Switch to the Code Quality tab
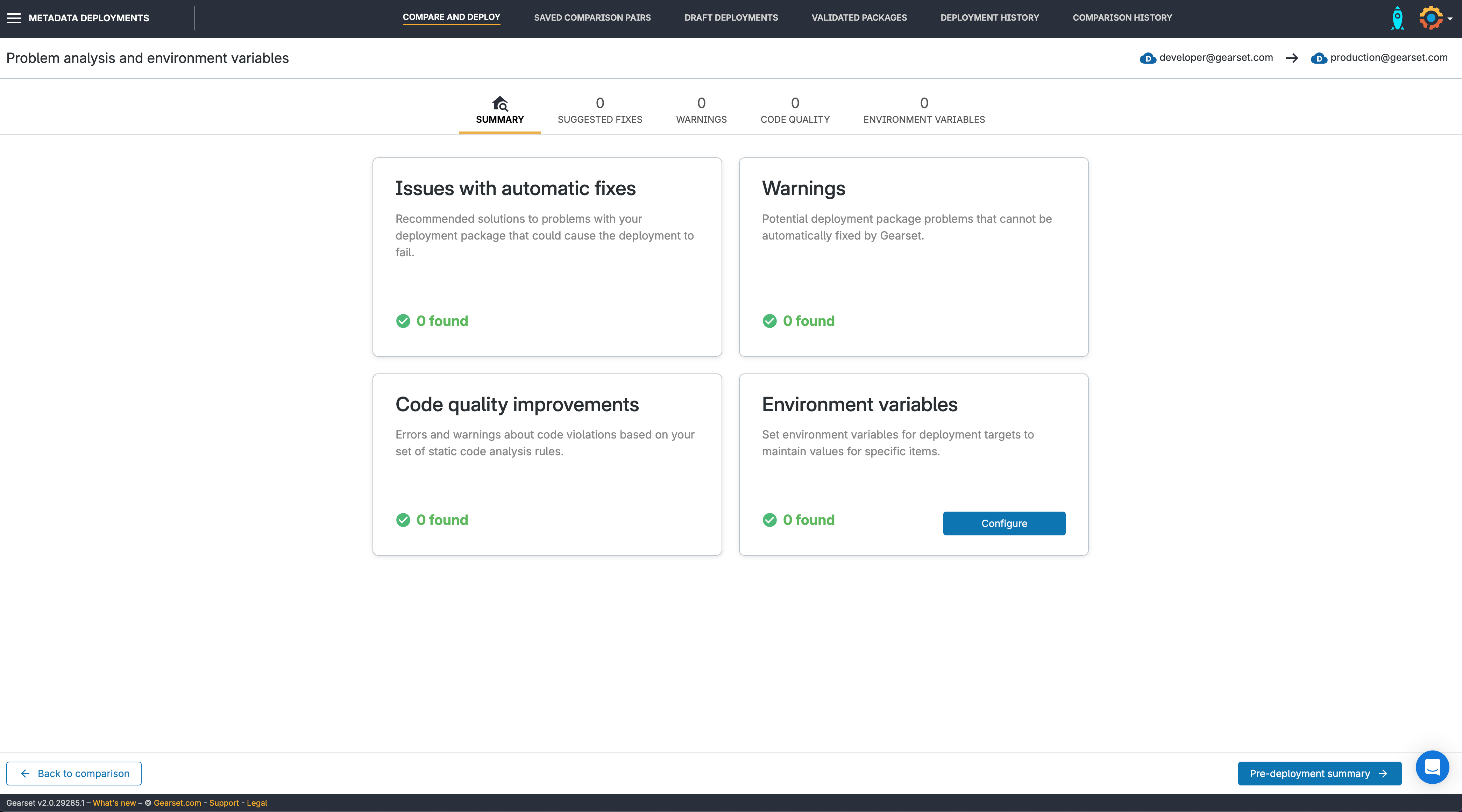Image resolution: width=1462 pixels, height=812 pixels. point(795,111)
